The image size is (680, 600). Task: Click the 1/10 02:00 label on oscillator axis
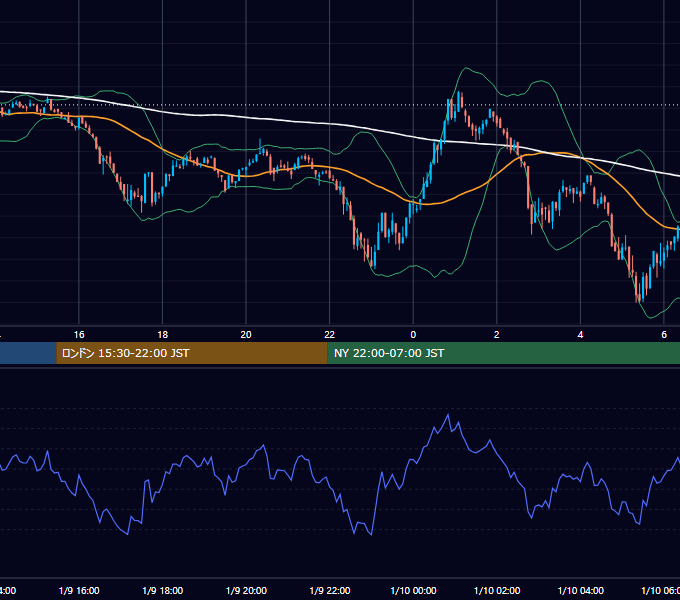pyautogui.click(x=497, y=590)
